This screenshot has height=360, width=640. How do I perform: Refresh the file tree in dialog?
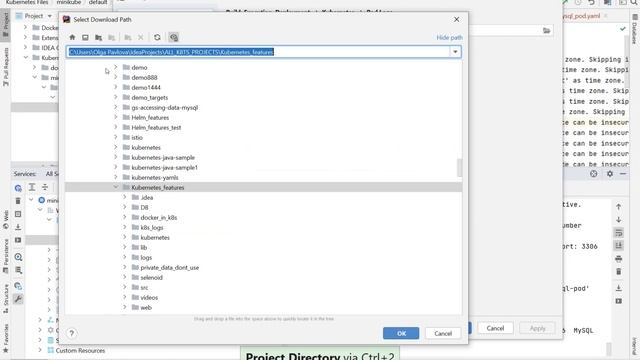click(157, 37)
